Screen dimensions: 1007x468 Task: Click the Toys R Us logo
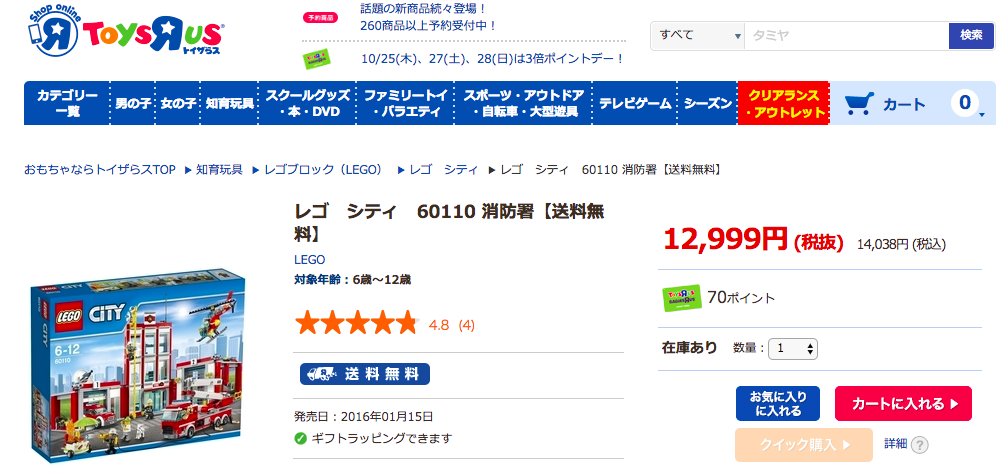(x=125, y=34)
